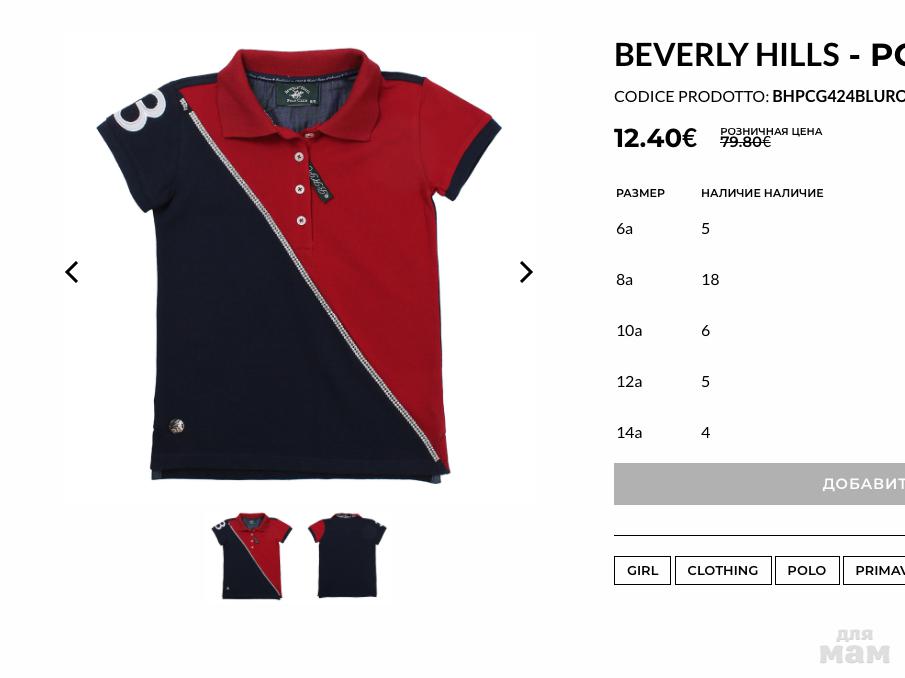
Task: Click the product code BHPCG424BLURO
Action: click(838, 96)
